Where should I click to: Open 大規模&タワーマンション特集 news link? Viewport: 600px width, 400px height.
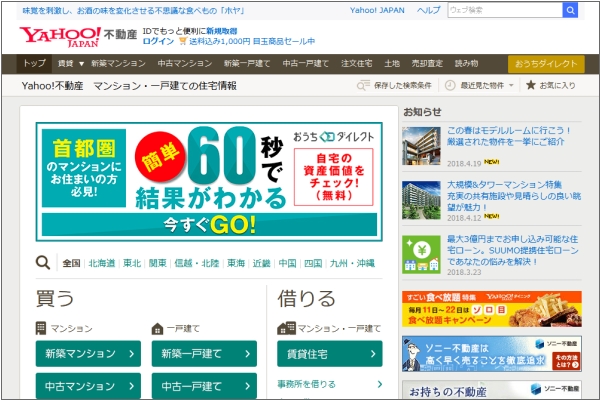click(x=514, y=196)
